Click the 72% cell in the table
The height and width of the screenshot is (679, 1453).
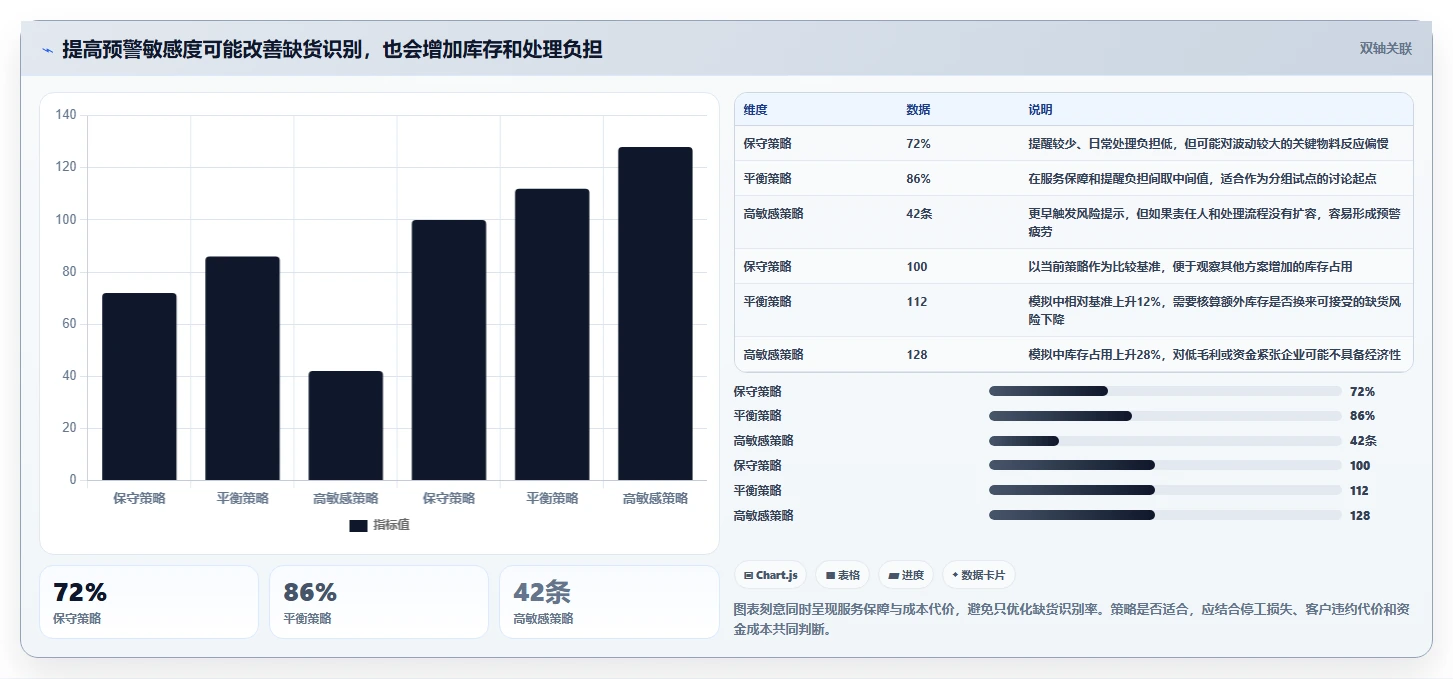tap(918, 144)
